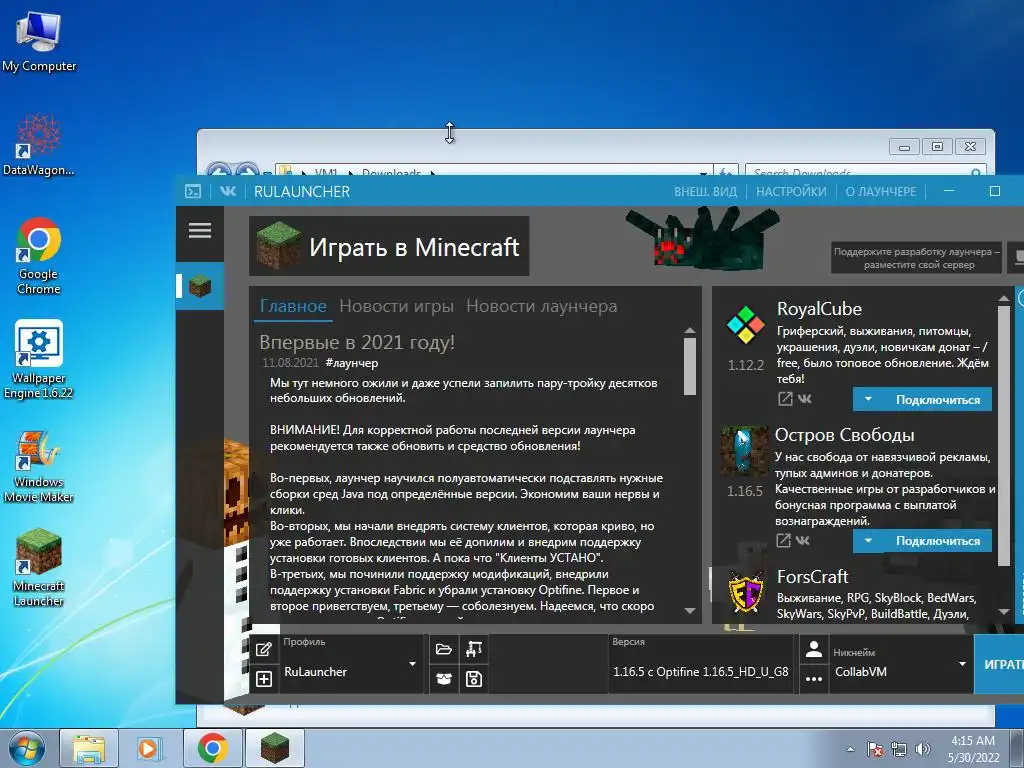Click the ForsCraft server logo
This screenshot has height=768, width=1024.
click(746, 592)
